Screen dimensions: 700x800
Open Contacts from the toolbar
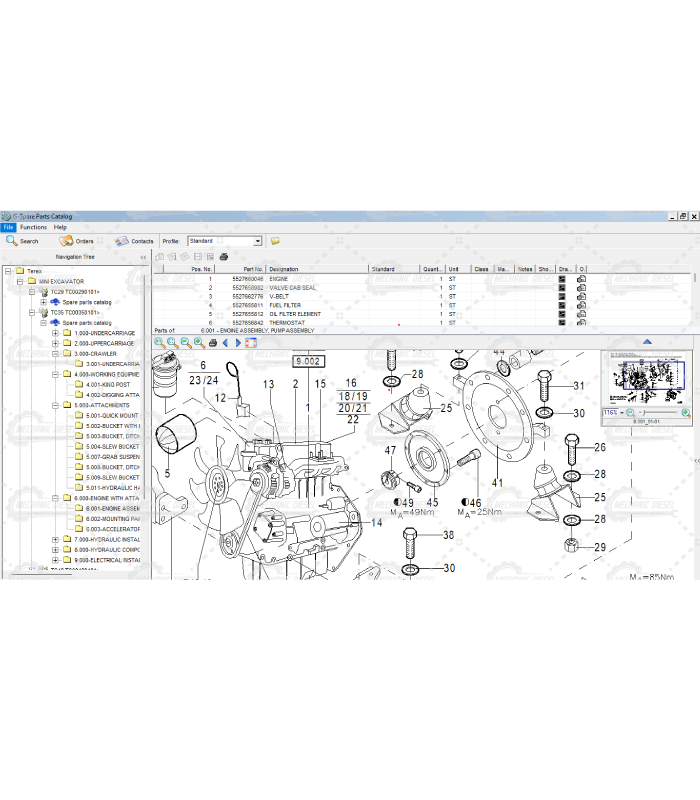[134, 241]
